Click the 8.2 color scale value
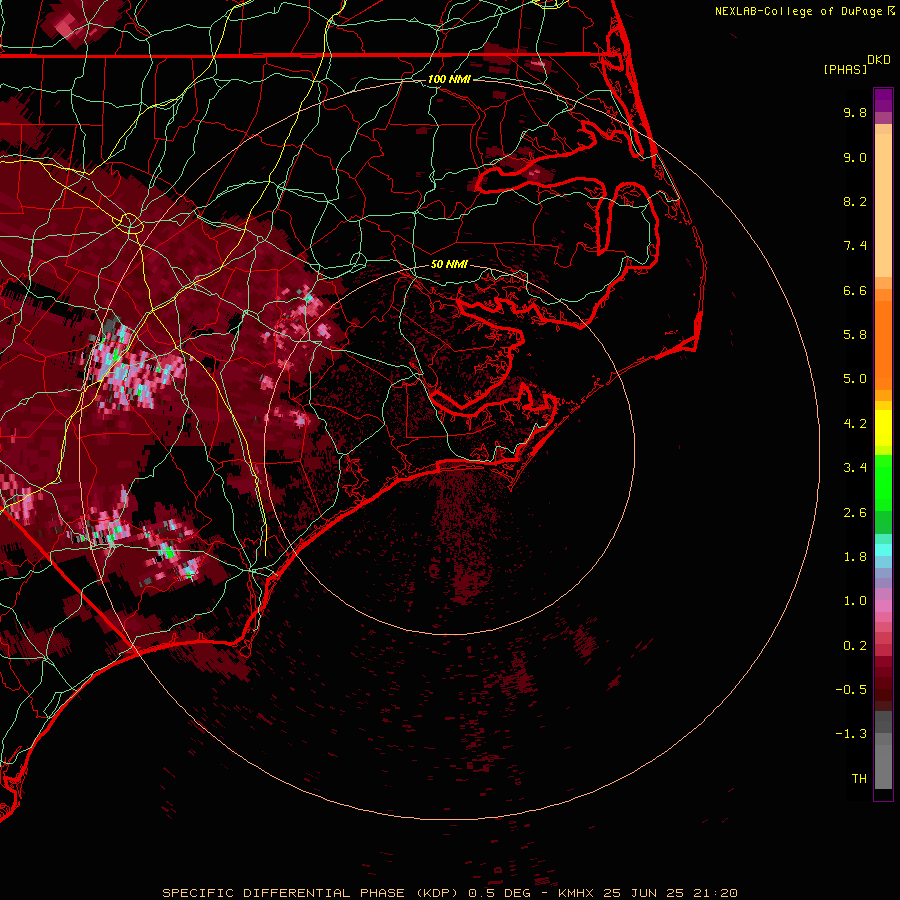Screen dimensions: 900x900 pos(855,201)
